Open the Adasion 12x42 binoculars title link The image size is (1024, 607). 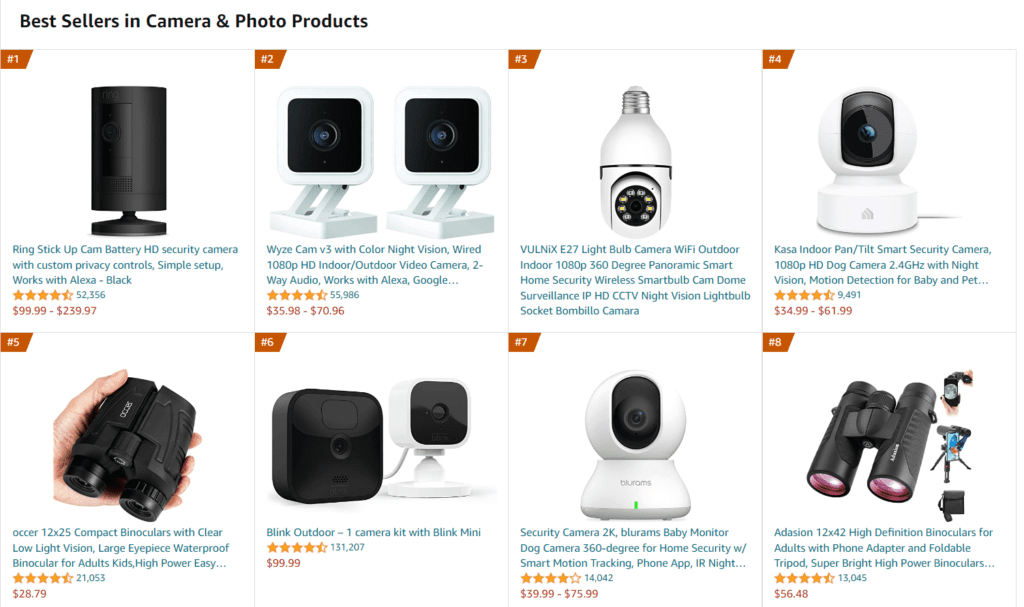click(884, 548)
